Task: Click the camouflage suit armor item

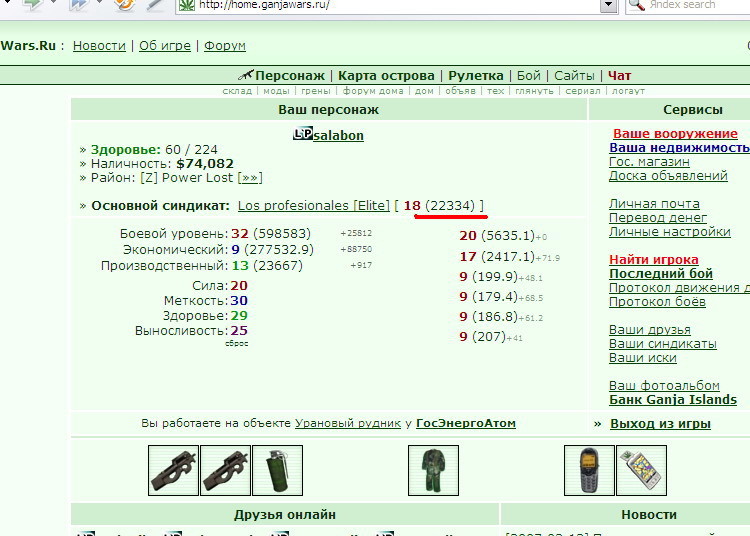Action: (x=433, y=470)
